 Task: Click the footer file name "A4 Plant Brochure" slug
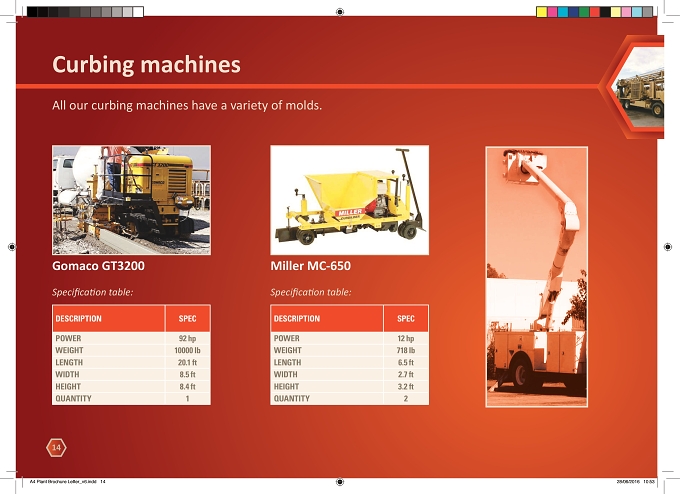click(x=67, y=481)
